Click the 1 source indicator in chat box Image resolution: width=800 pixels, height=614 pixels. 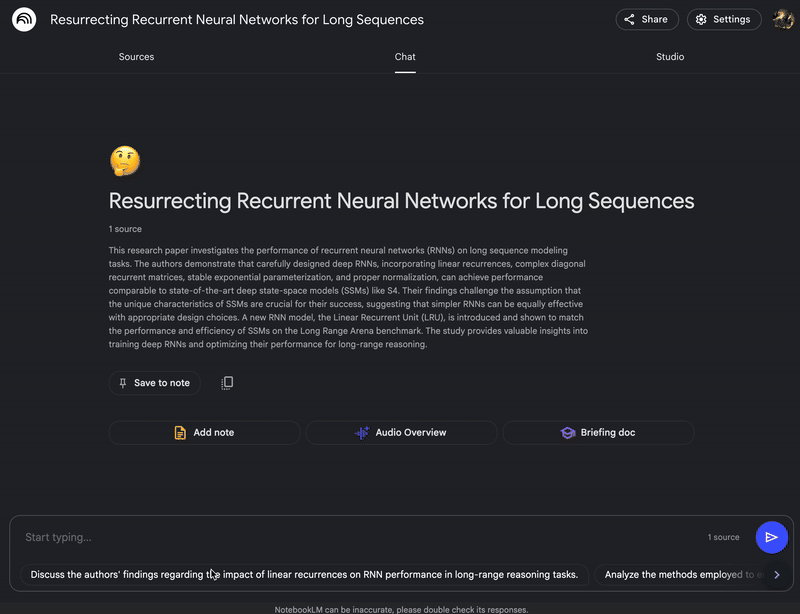(x=723, y=537)
